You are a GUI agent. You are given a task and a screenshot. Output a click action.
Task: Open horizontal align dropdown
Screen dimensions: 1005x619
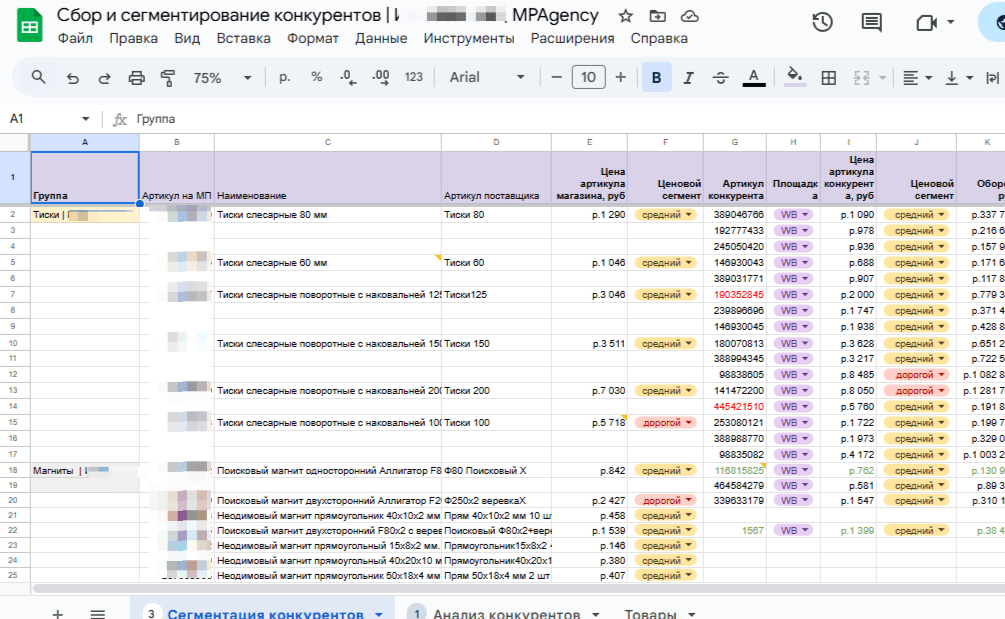coord(917,78)
